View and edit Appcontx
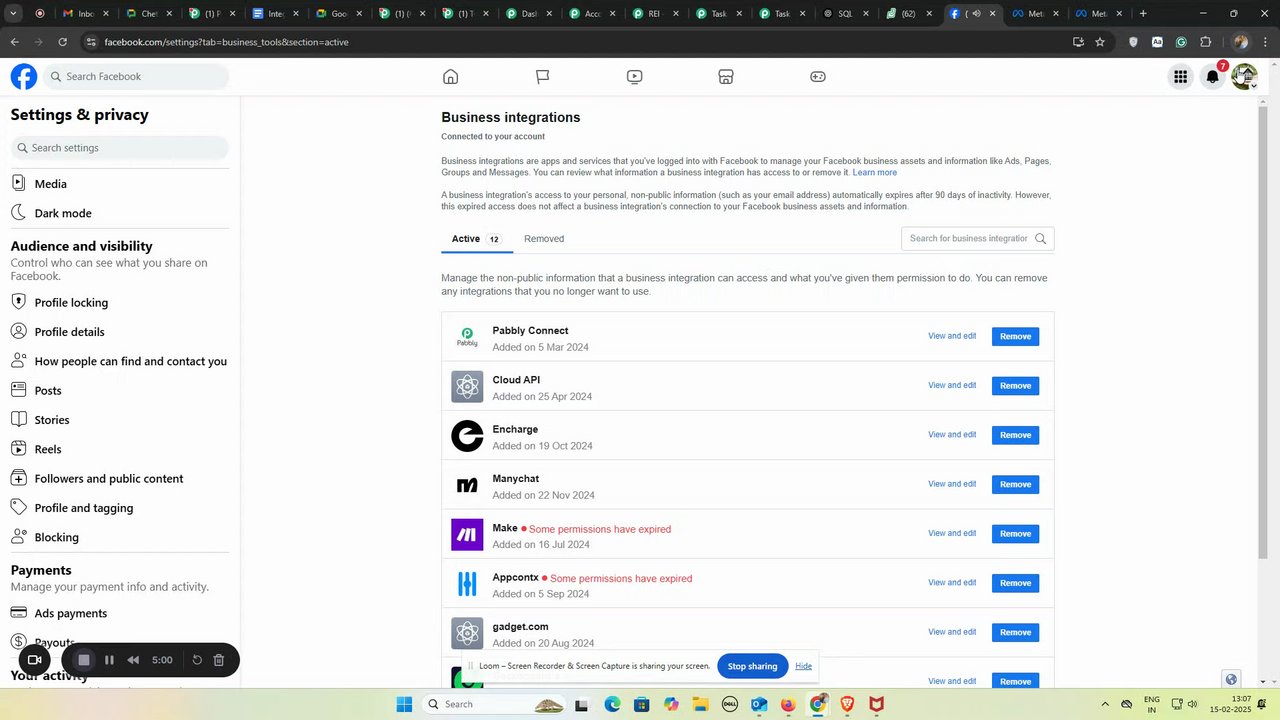The height and width of the screenshot is (720, 1280). (x=952, y=583)
